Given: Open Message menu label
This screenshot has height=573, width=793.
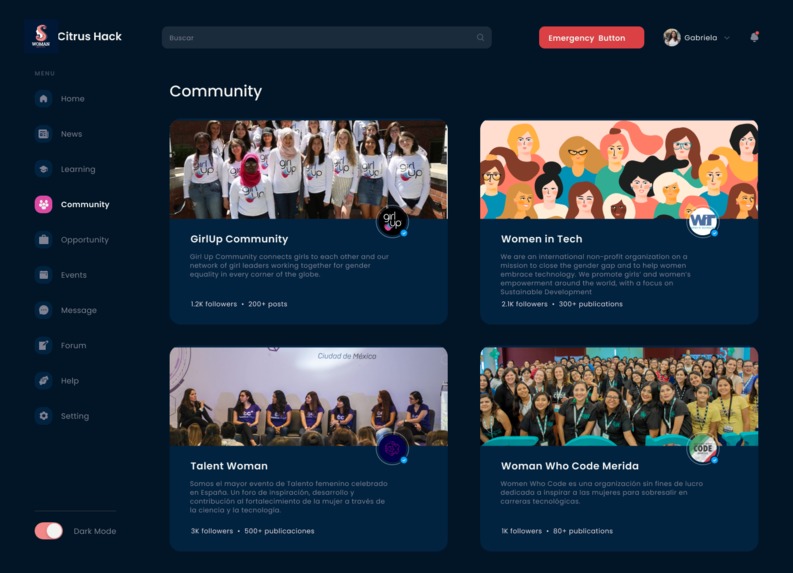Looking at the screenshot, I should pos(78,310).
